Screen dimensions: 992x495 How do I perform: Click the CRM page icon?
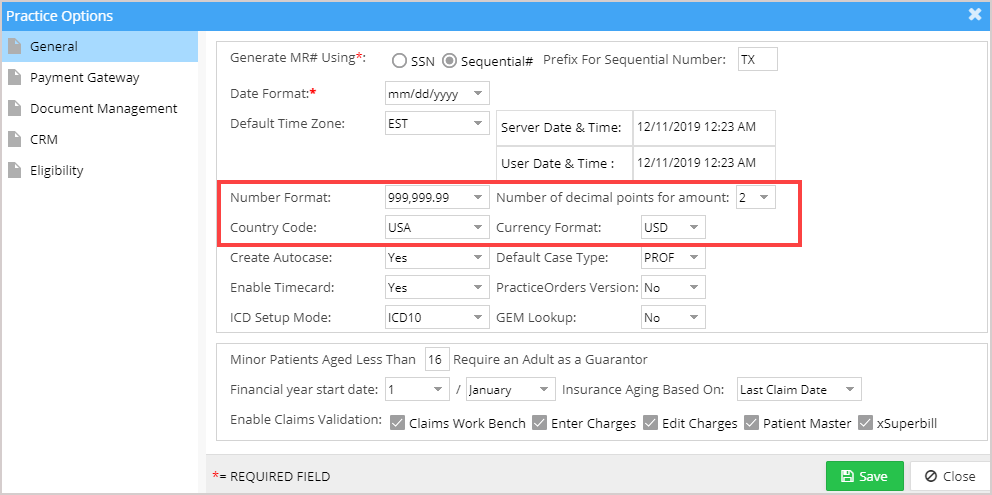point(15,140)
